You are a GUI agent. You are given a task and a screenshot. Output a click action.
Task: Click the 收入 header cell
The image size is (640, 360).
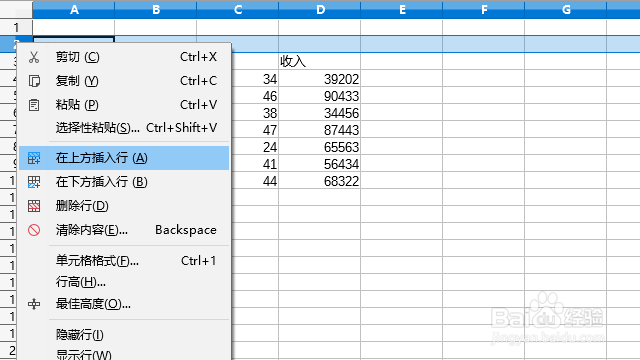click(x=320, y=62)
